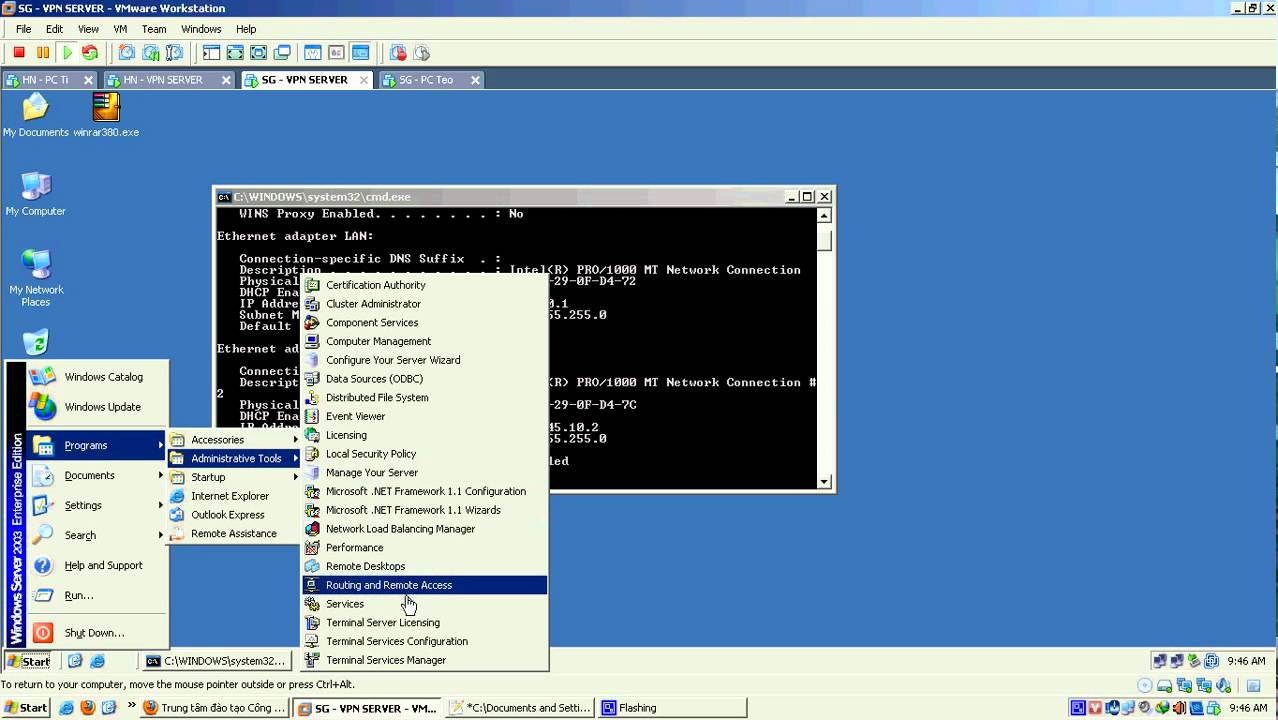Click Run... in the Start menu

(97, 596)
